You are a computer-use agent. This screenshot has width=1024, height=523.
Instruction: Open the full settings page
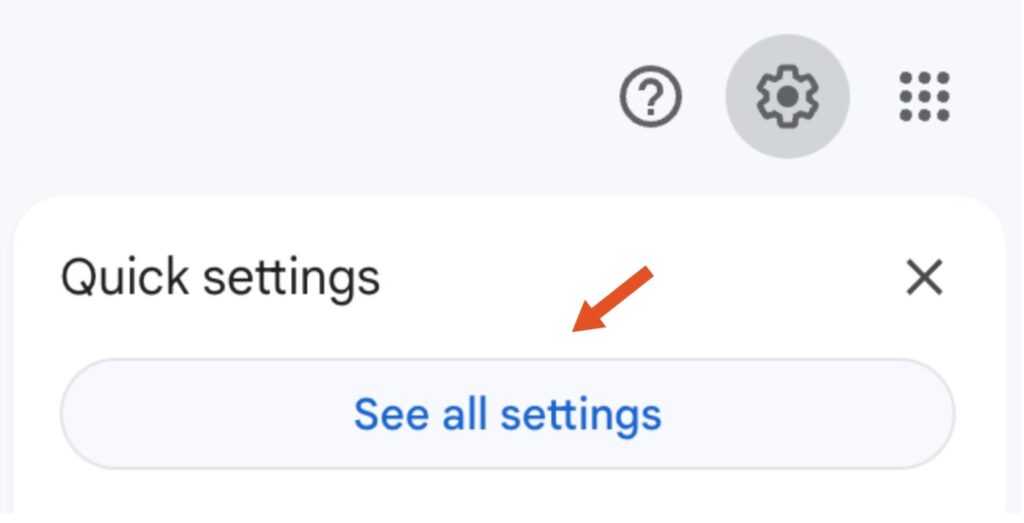(507, 413)
